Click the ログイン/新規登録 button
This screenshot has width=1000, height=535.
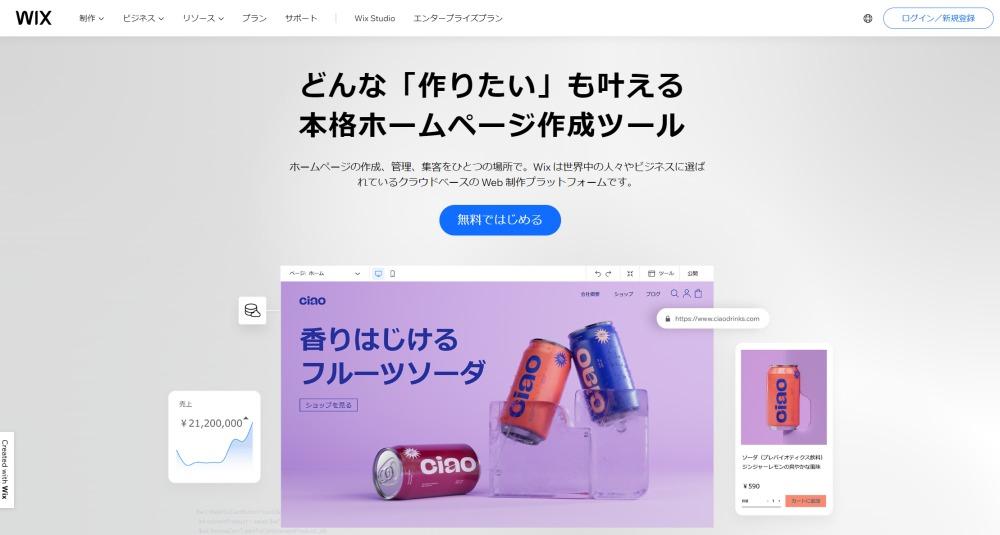pos(938,18)
